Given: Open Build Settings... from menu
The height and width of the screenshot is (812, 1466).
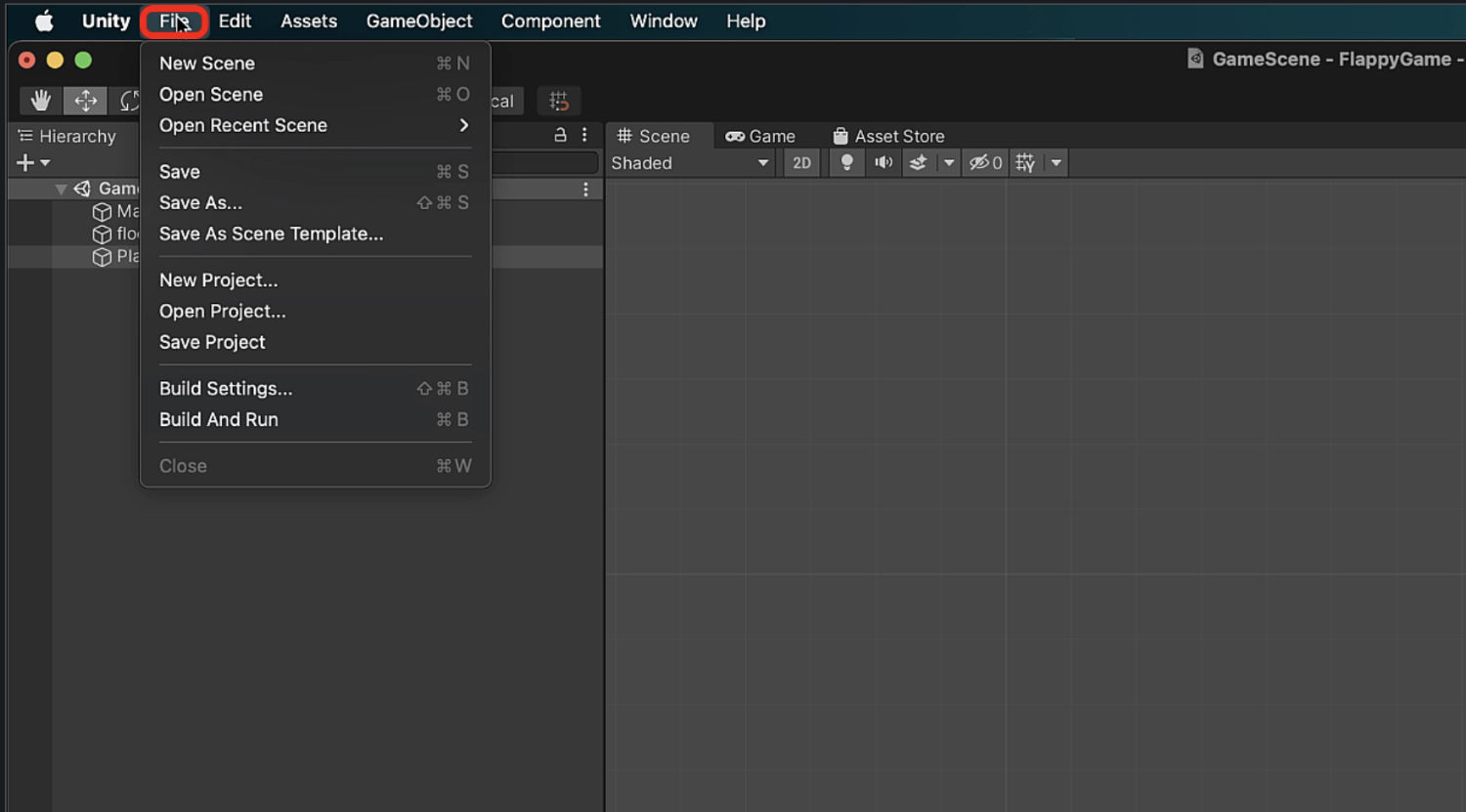Looking at the screenshot, I should pyautogui.click(x=315, y=389).
